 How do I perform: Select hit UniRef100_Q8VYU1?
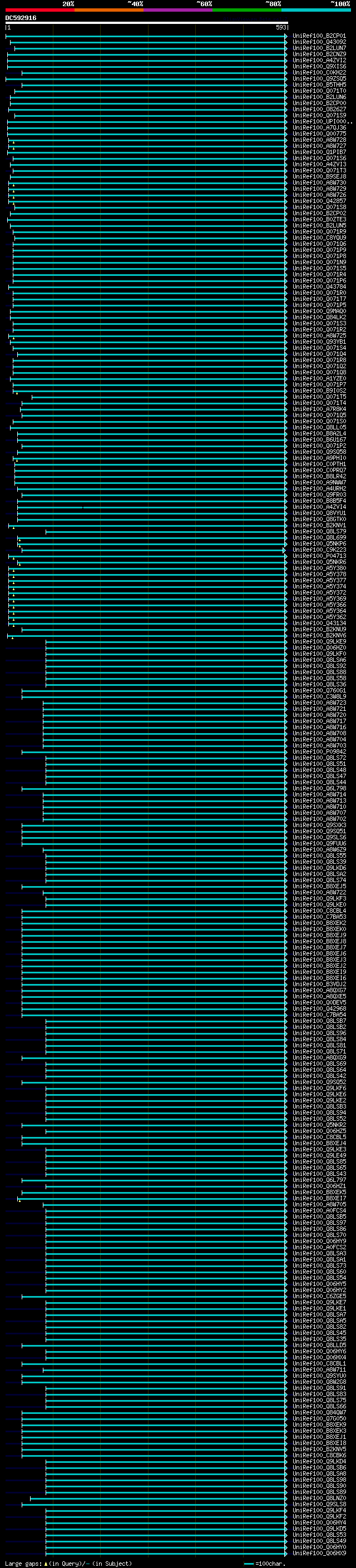click(319, 513)
